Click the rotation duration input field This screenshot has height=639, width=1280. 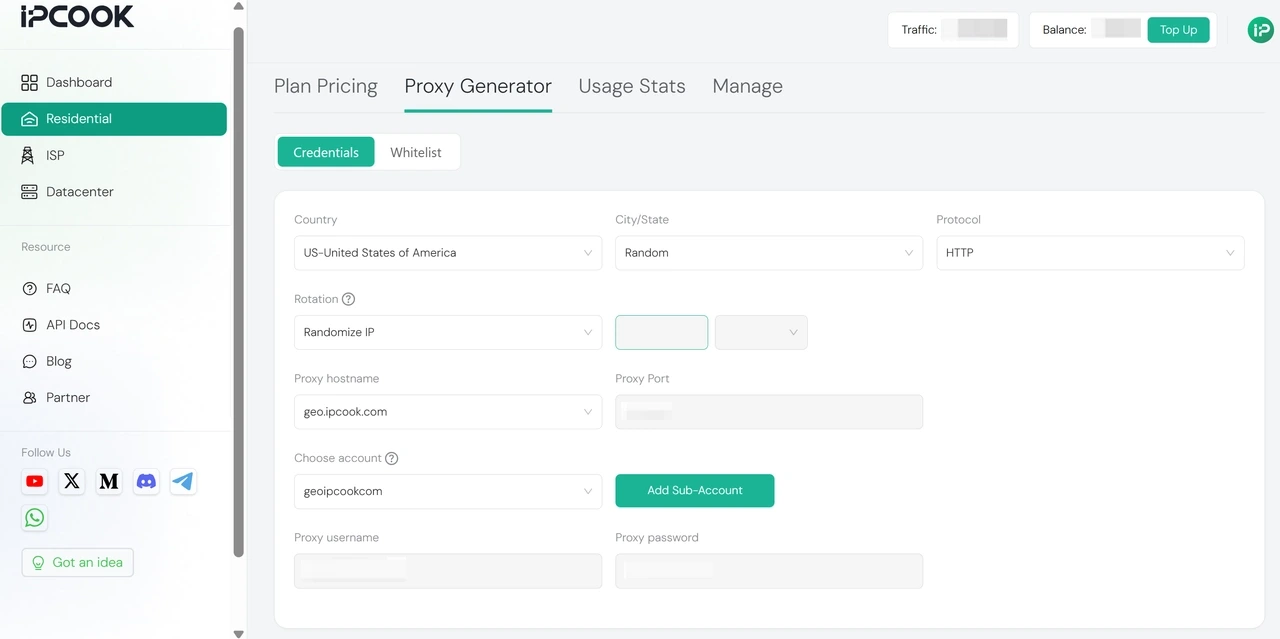[662, 332]
